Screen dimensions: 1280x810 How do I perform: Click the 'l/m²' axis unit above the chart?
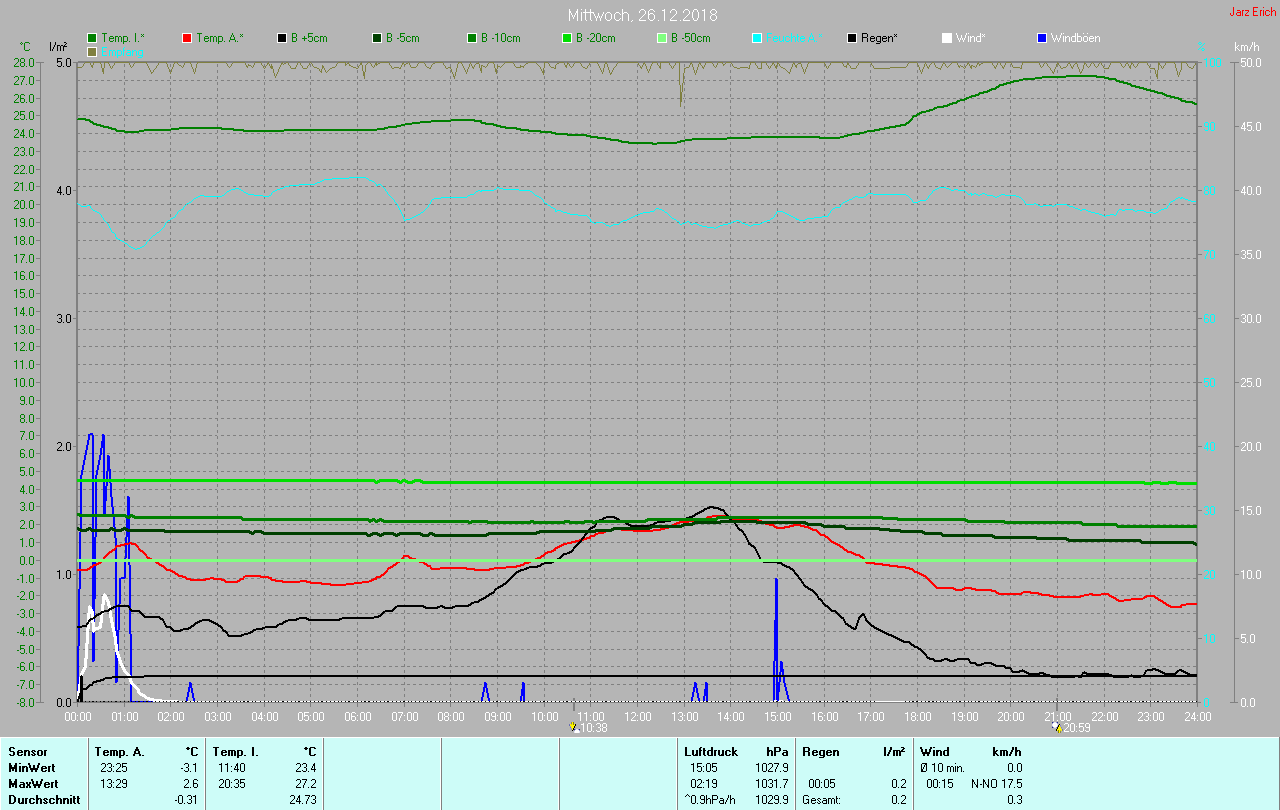[x=58, y=47]
